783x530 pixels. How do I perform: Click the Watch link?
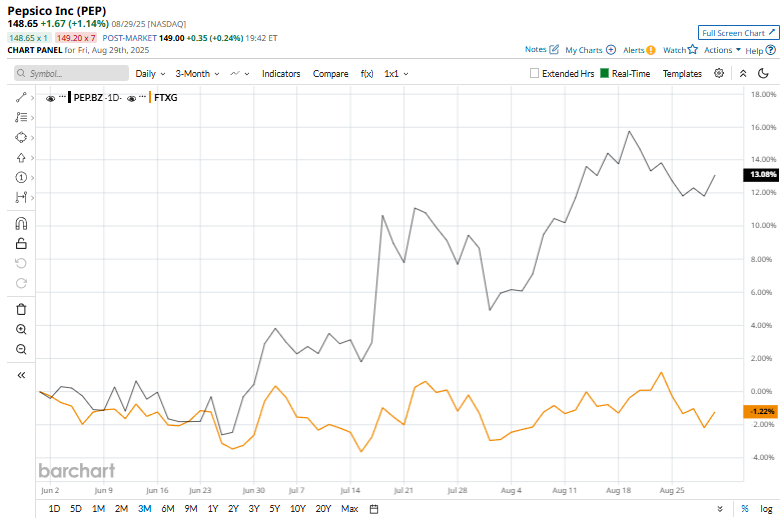[674, 50]
